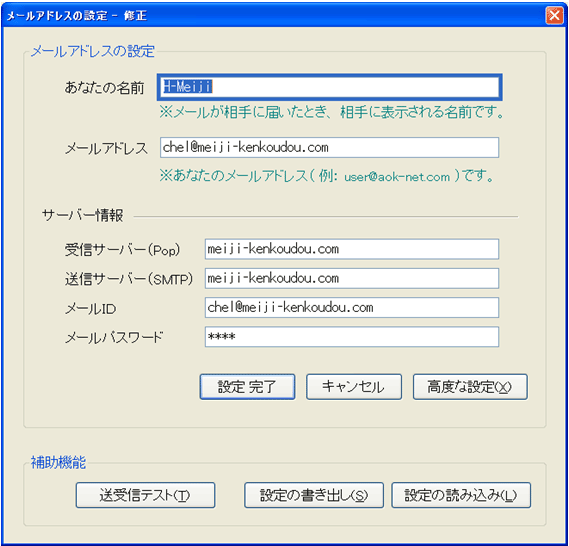The height and width of the screenshot is (546, 569).
Task: Click the hint text about 相手に表示される名前
Action: [332, 112]
